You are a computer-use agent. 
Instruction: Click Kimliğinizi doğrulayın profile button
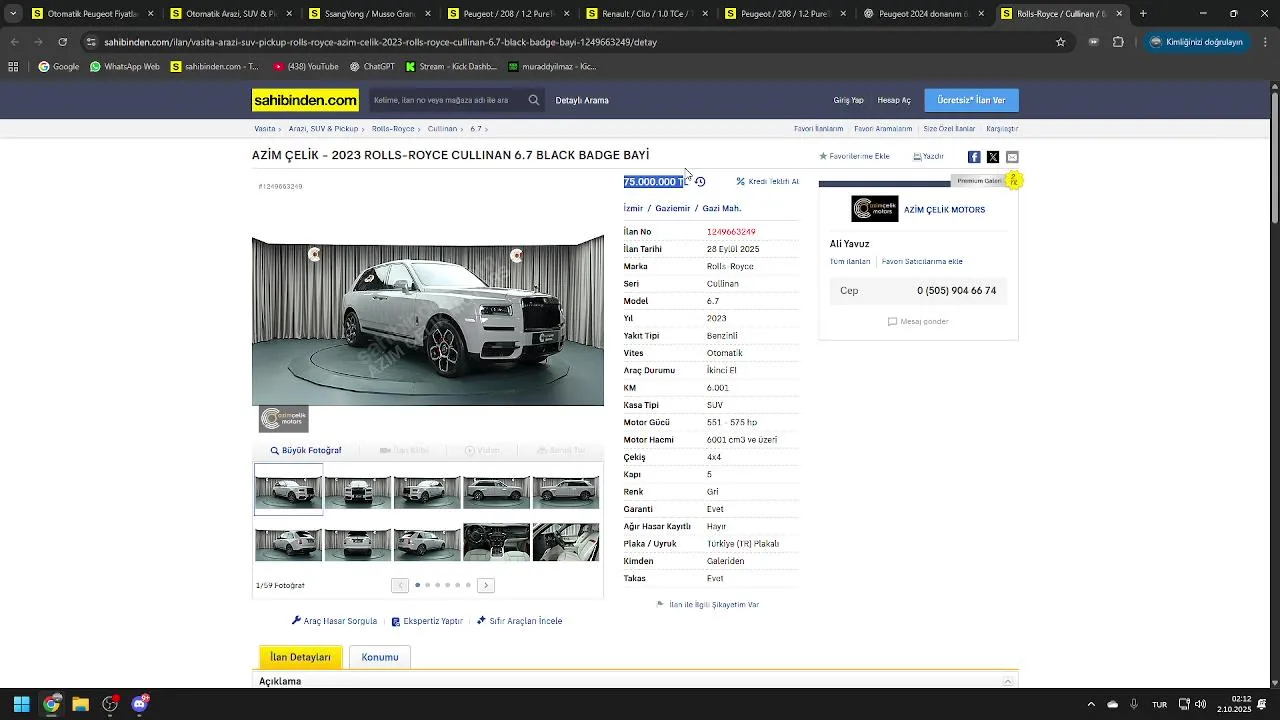[1196, 42]
